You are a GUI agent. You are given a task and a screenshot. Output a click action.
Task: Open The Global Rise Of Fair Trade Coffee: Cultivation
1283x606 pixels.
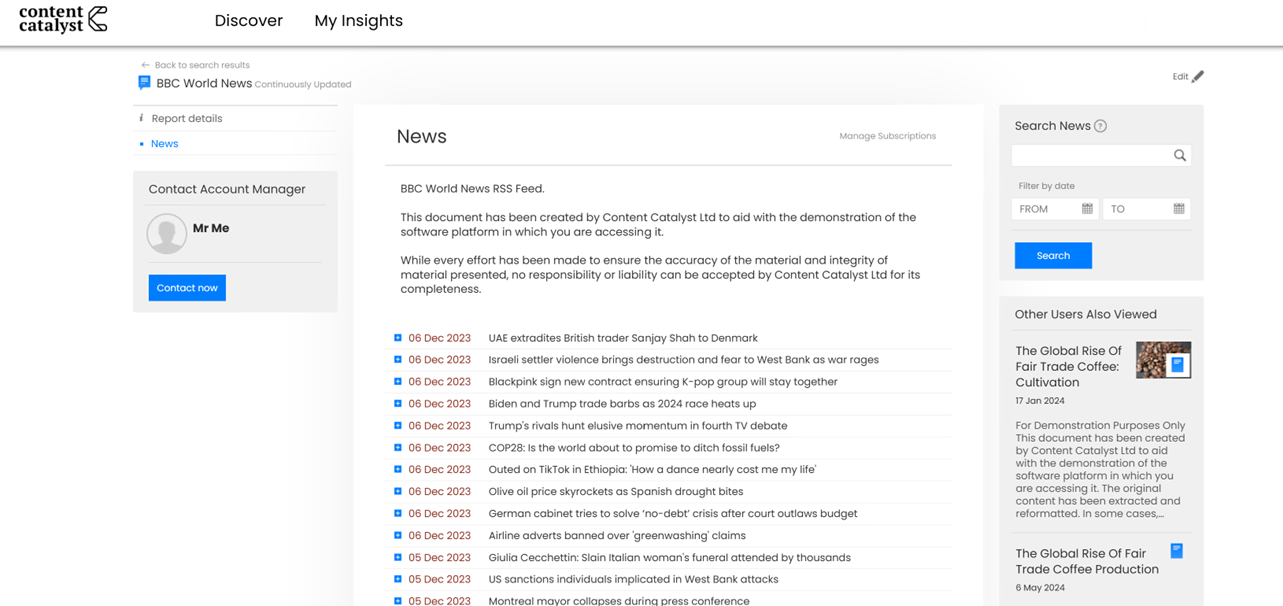pyautogui.click(x=1069, y=367)
